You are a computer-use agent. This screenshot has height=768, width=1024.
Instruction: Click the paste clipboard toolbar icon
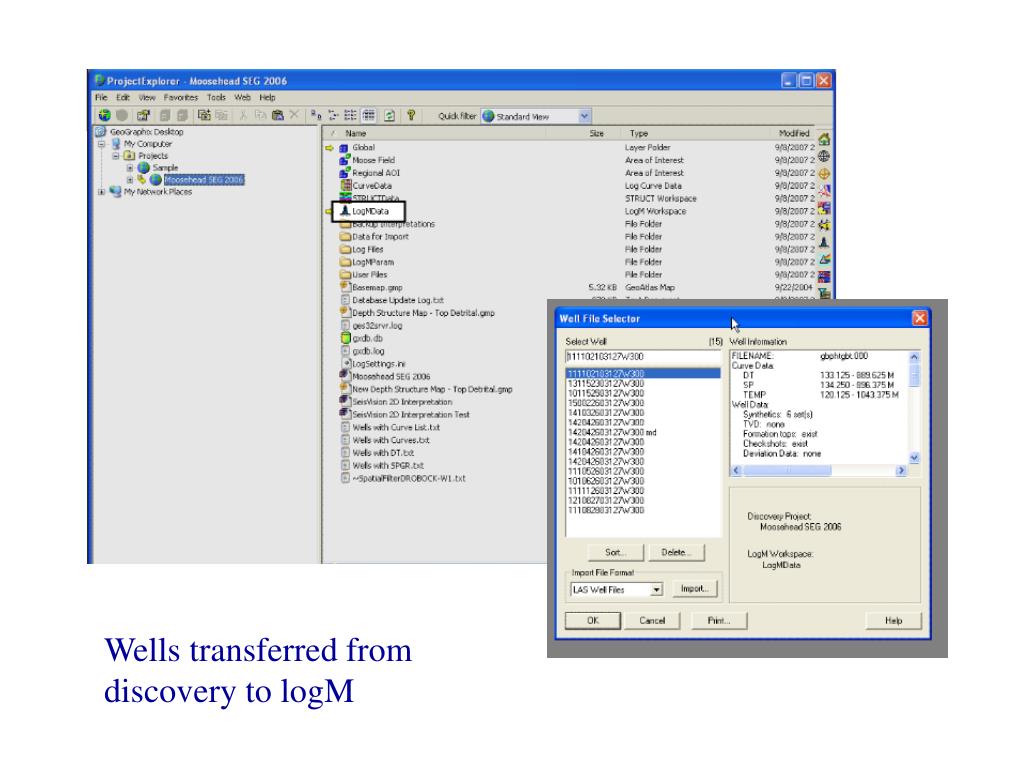pos(278,116)
